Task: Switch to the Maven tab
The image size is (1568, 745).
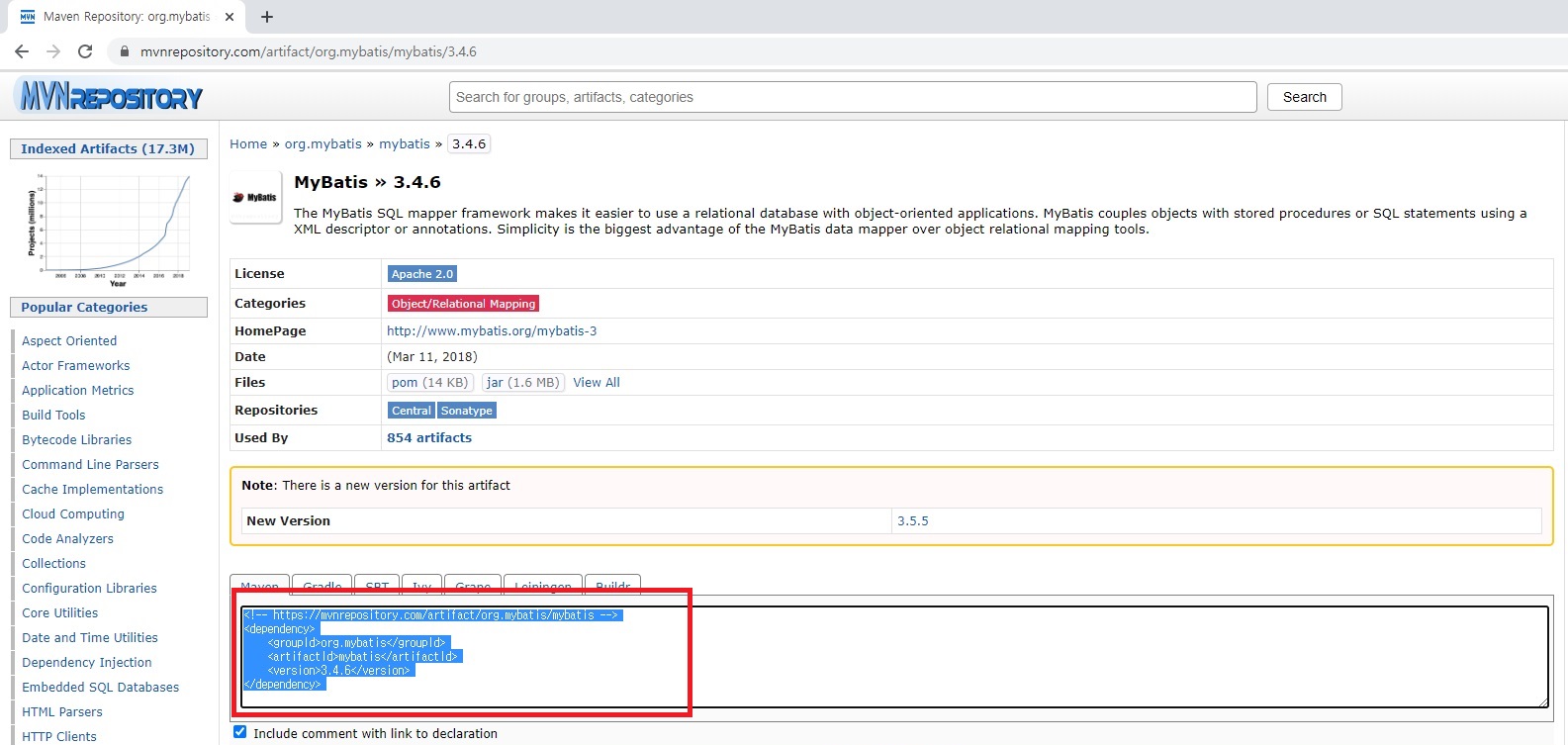Action: (x=259, y=584)
